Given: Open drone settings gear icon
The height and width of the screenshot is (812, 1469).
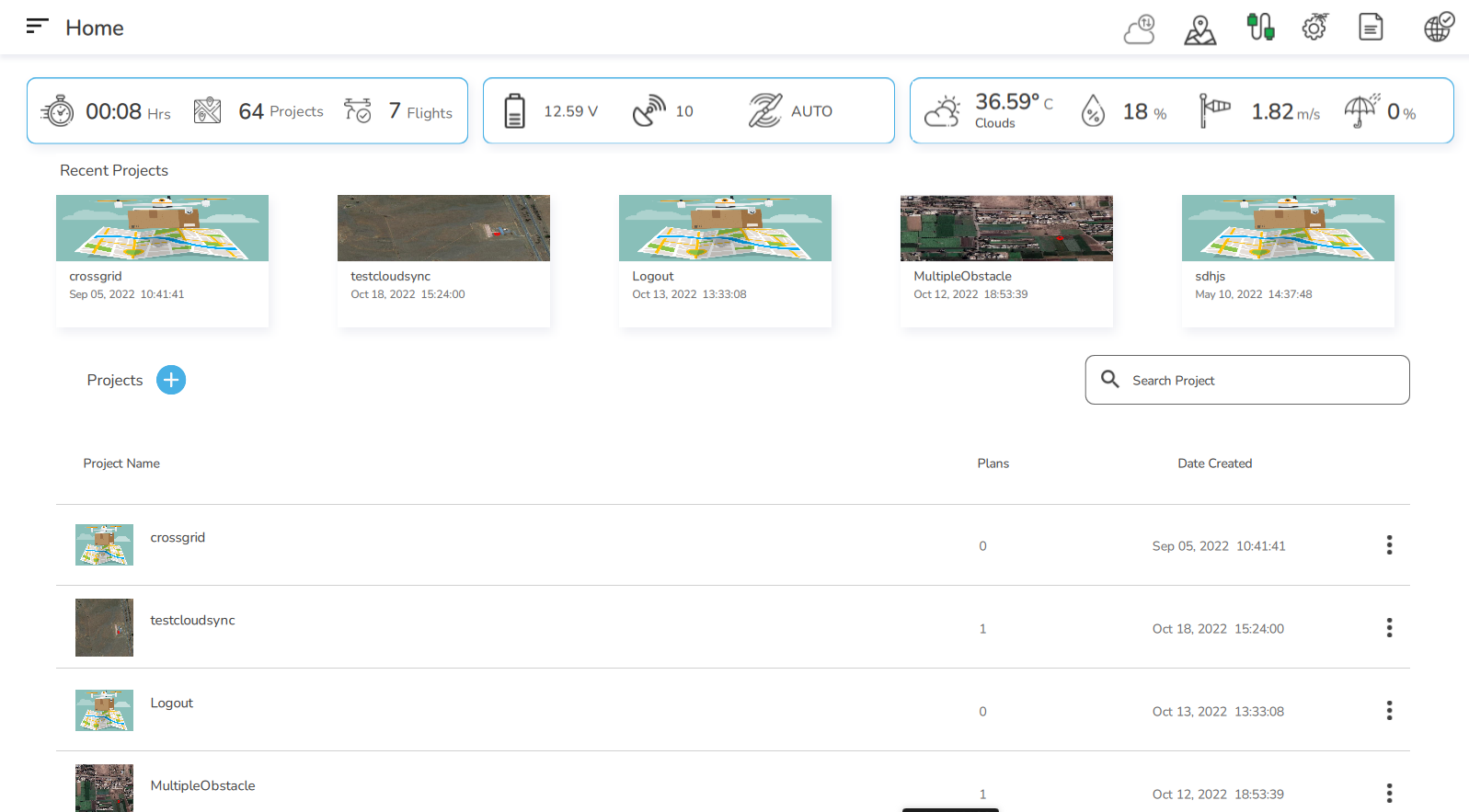Looking at the screenshot, I should [x=1315, y=28].
